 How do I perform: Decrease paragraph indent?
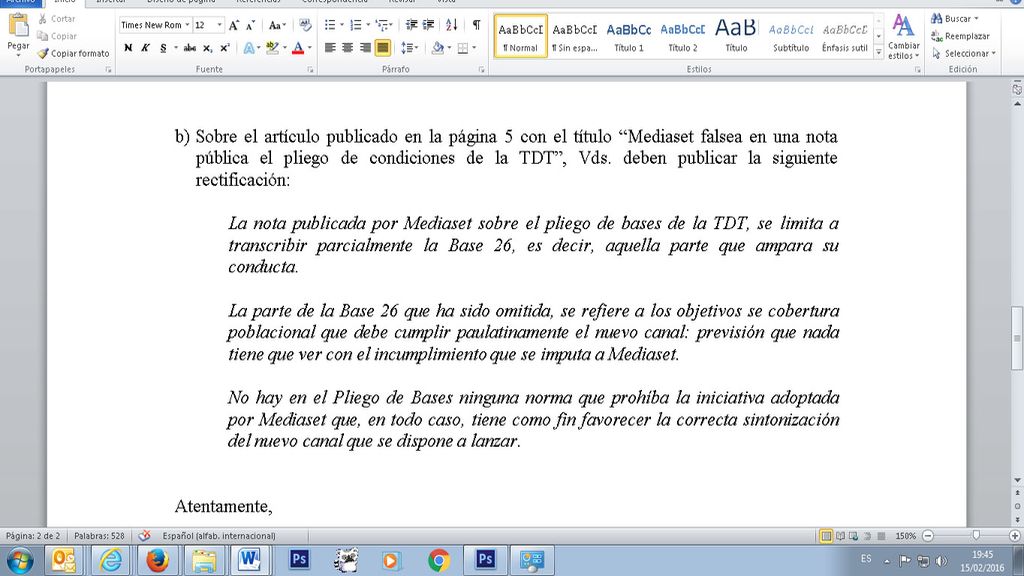click(x=411, y=25)
